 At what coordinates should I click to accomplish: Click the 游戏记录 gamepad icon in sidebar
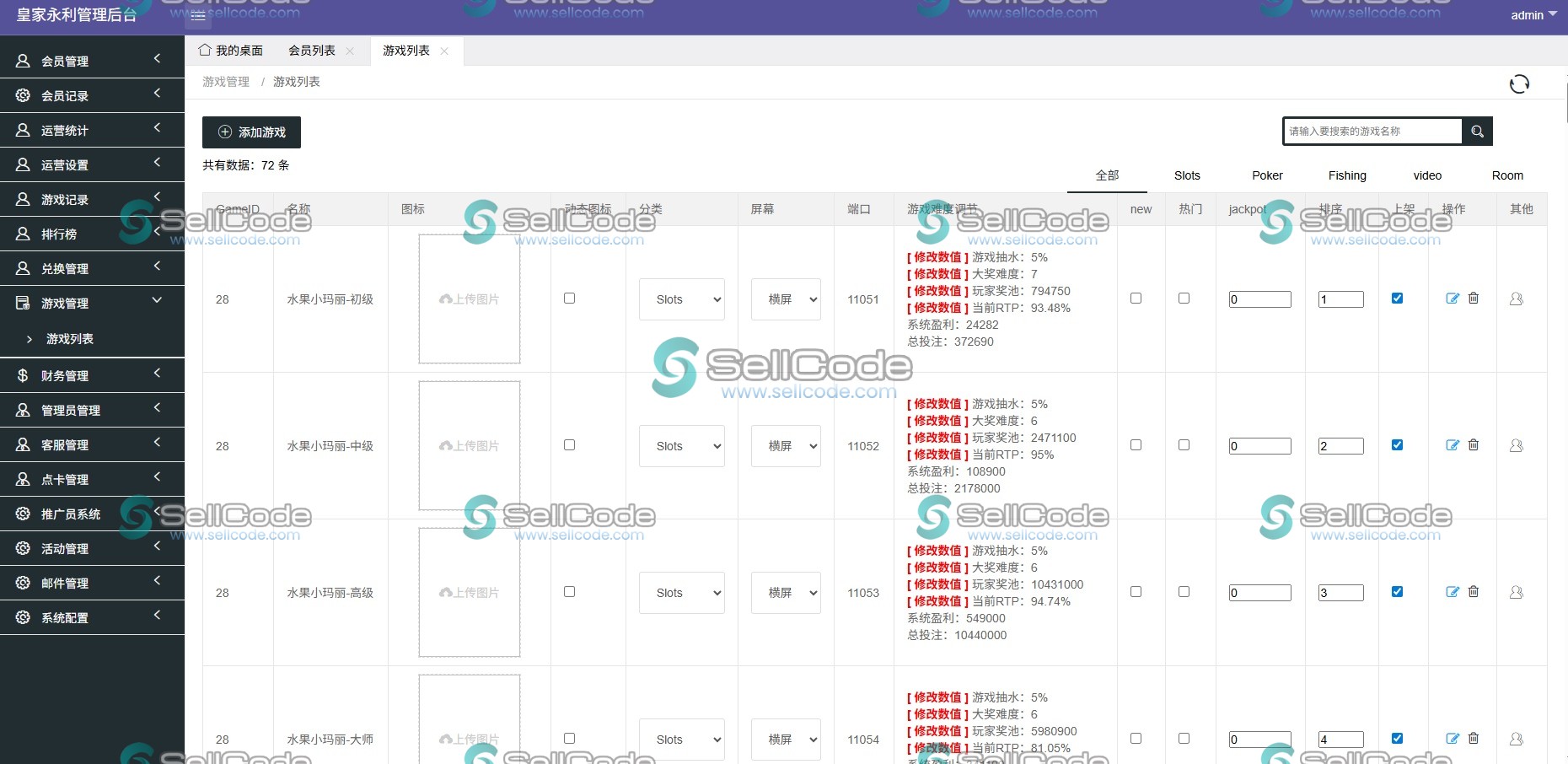click(x=23, y=199)
